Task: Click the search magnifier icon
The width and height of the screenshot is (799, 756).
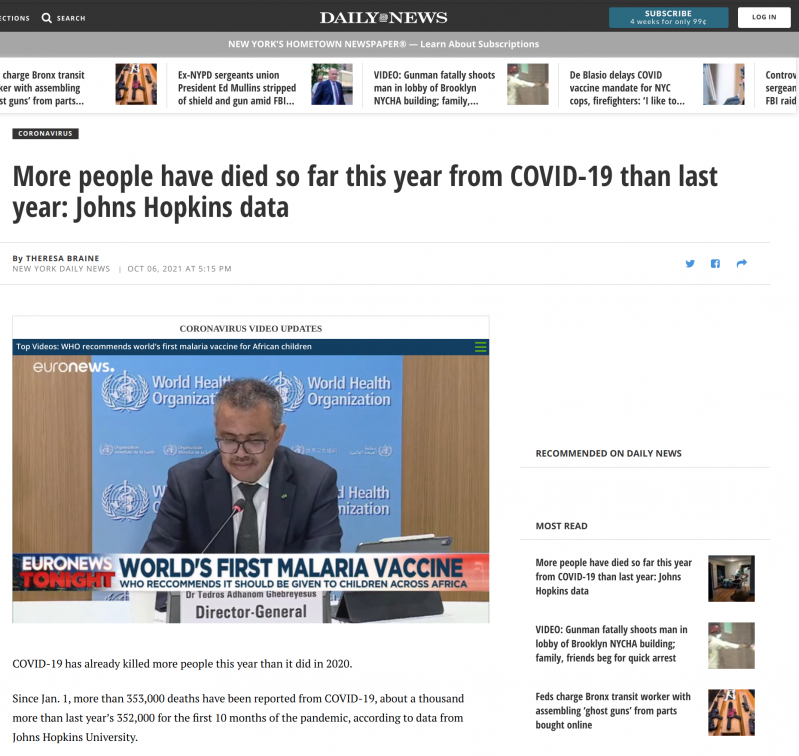Action: [x=46, y=18]
